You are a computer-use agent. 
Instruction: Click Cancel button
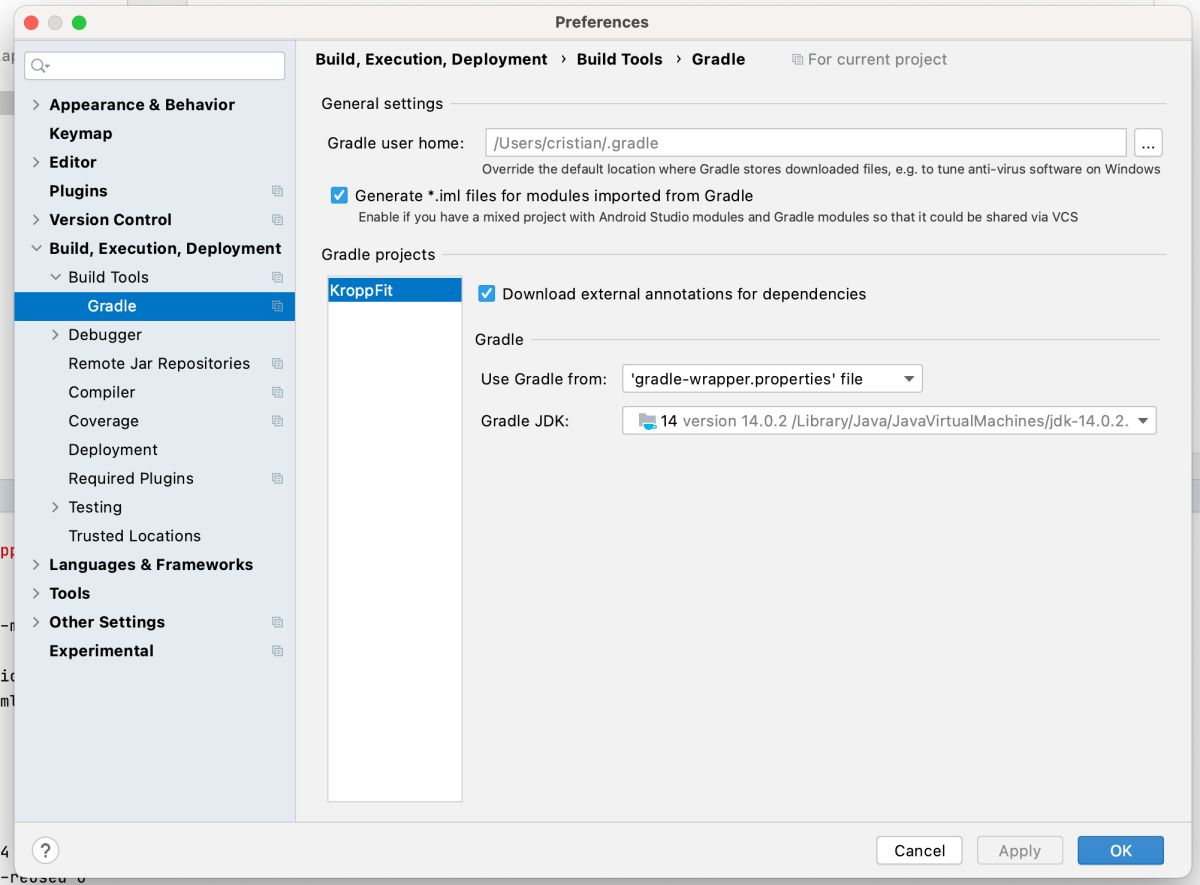coord(919,851)
